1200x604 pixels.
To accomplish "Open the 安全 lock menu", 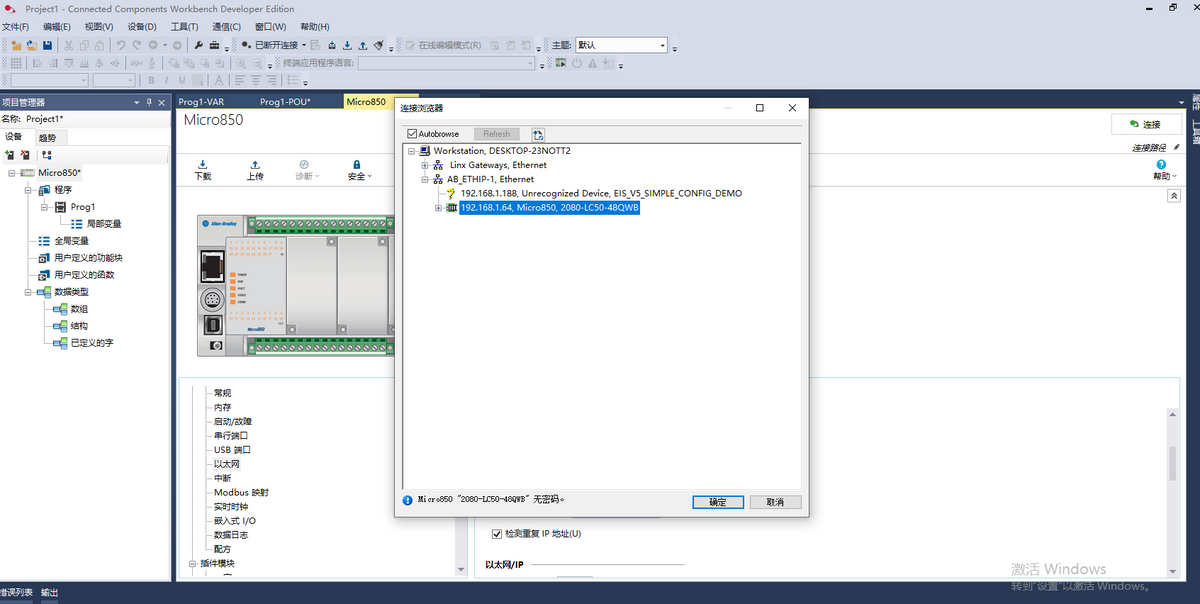I will click(x=357, y=169).
